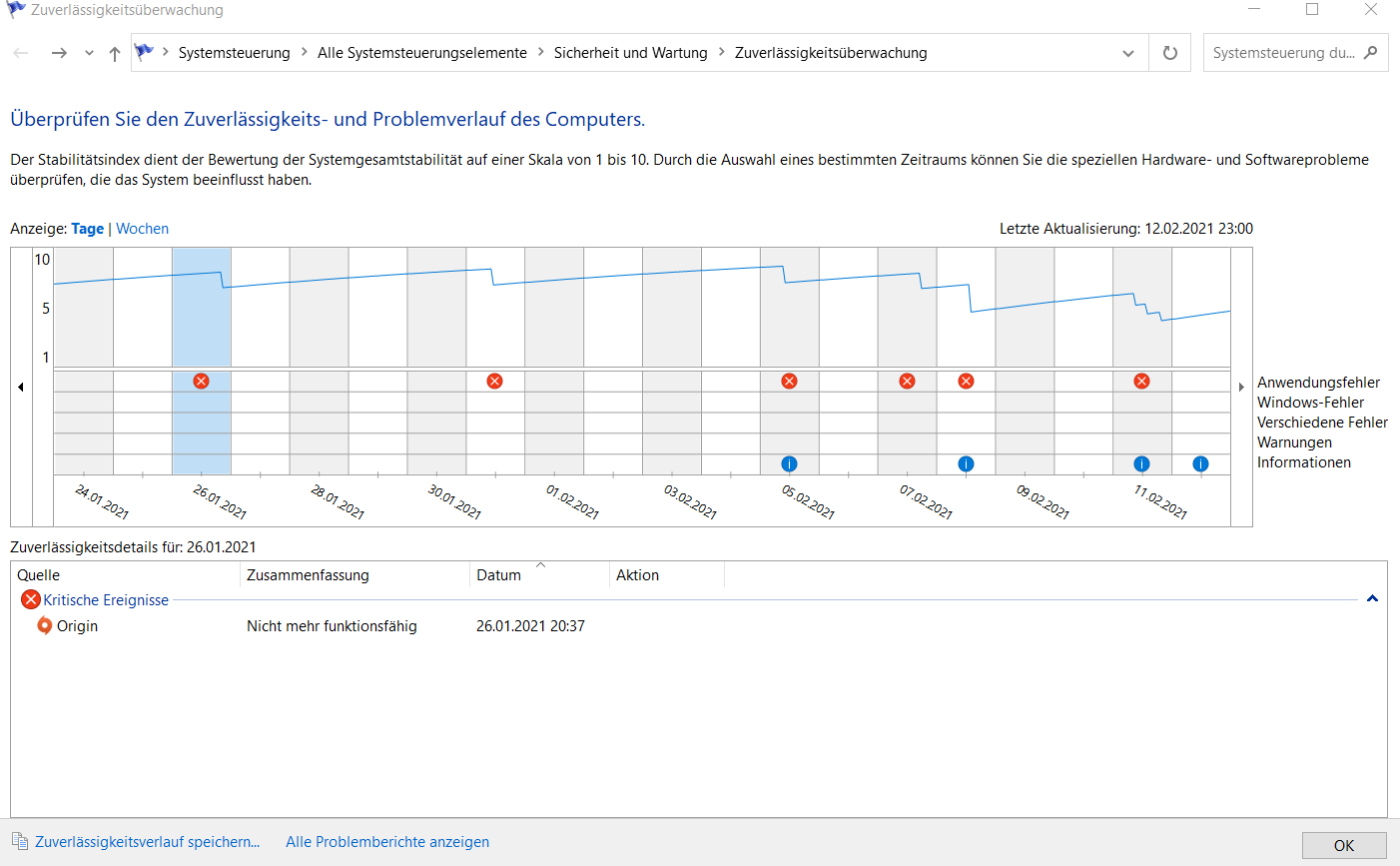Viewport: 1400px width, 866px height.
Task: Sort by the Zusammenfassung column header
Action: point(354,575)
